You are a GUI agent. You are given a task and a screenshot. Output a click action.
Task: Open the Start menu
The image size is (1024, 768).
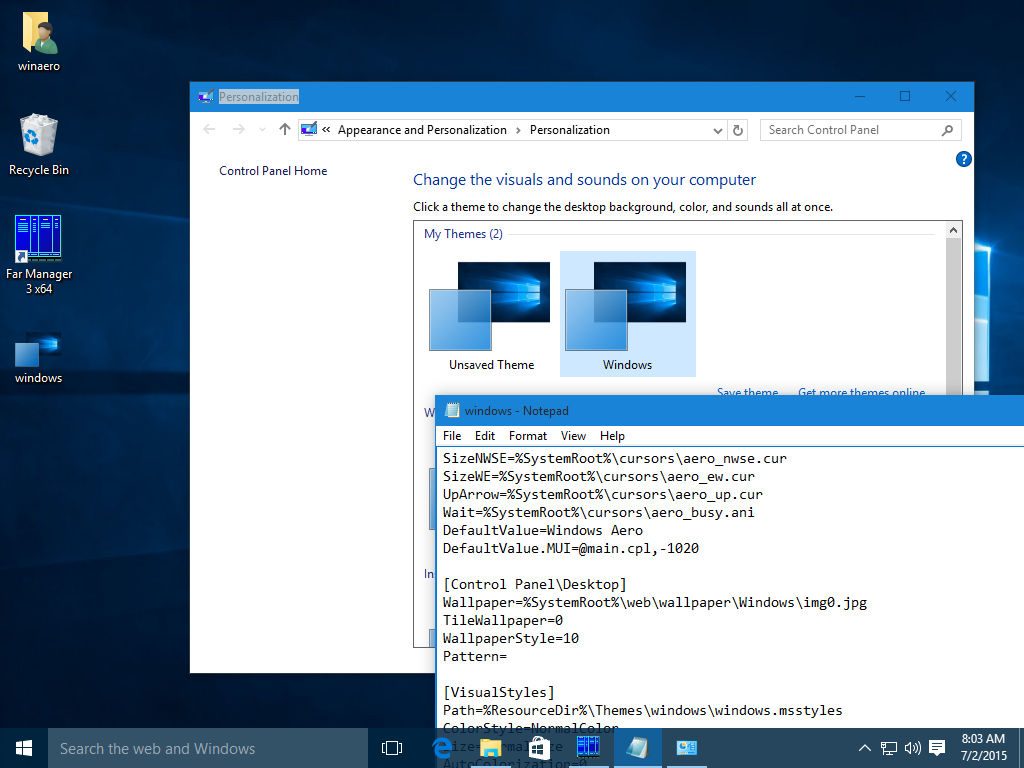pos(23,747)
